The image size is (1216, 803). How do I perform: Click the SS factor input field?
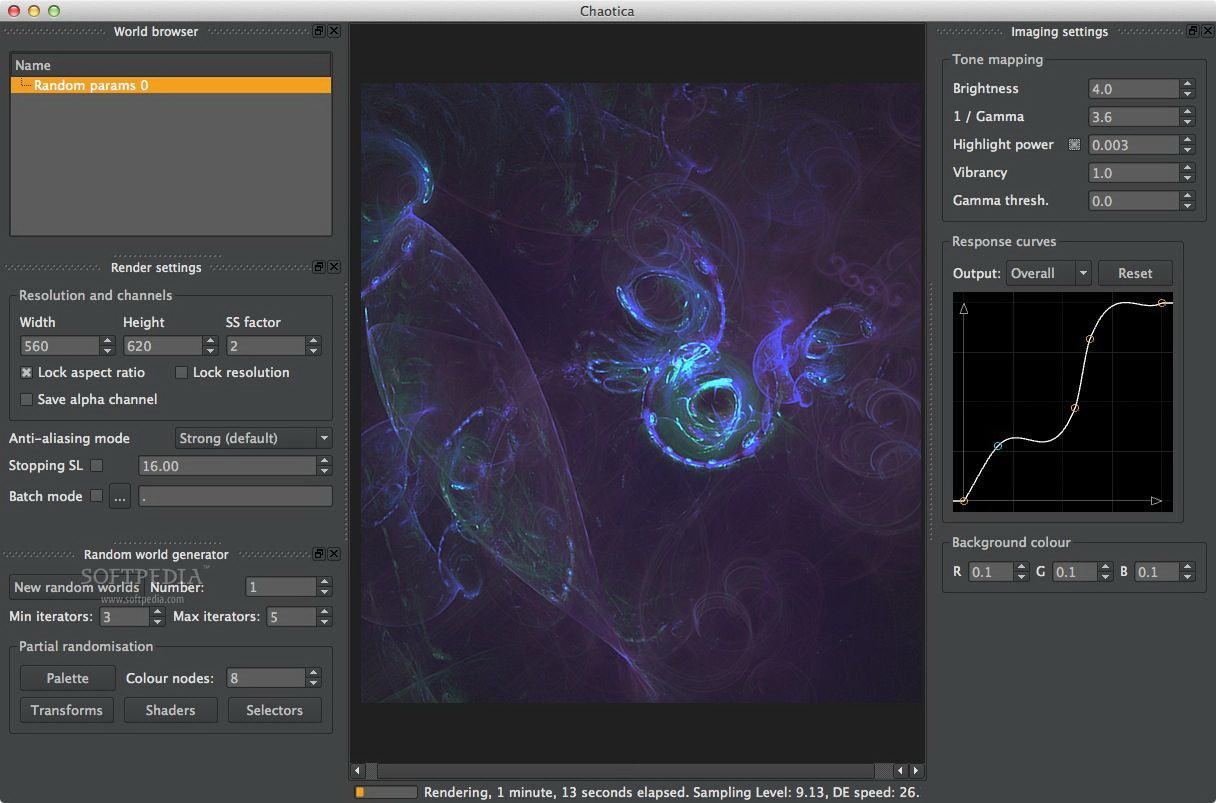pos(266,346)
